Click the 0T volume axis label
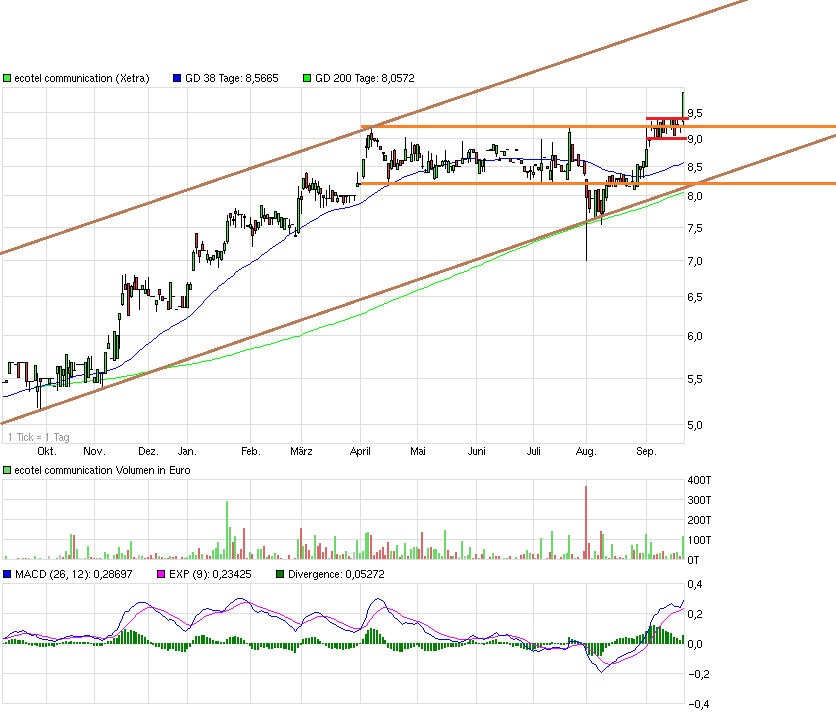Screen dimensions: 836x712 693,560
